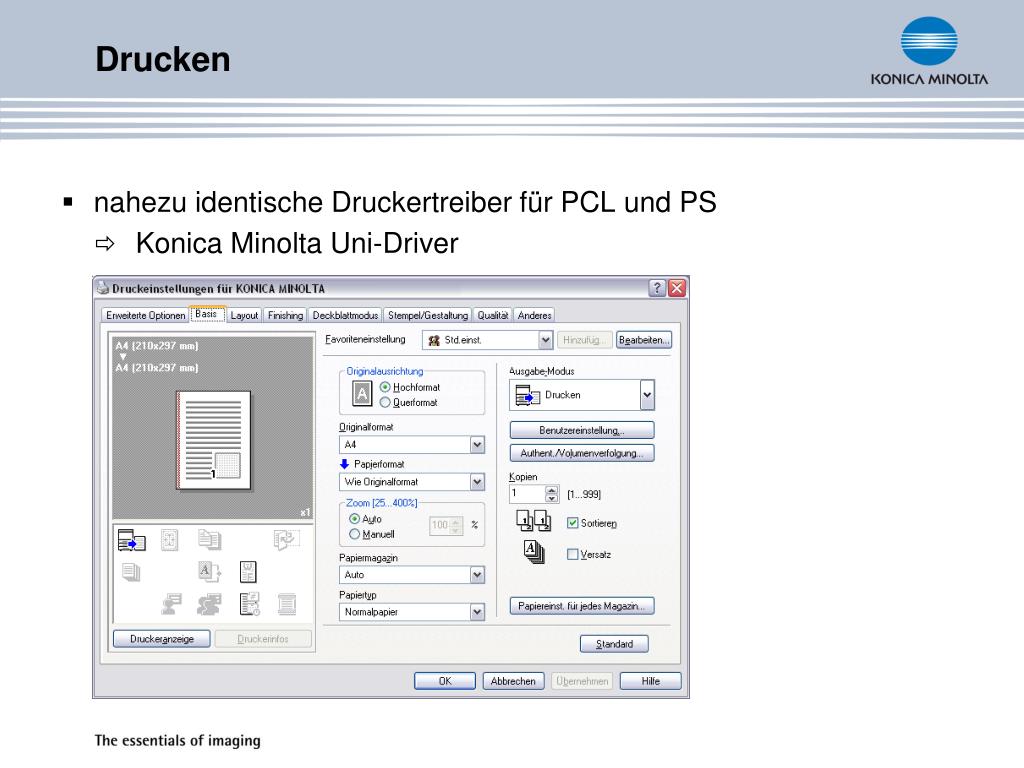Open the Papiertyp dropdown showing Normalpapier

coord(411,612)
